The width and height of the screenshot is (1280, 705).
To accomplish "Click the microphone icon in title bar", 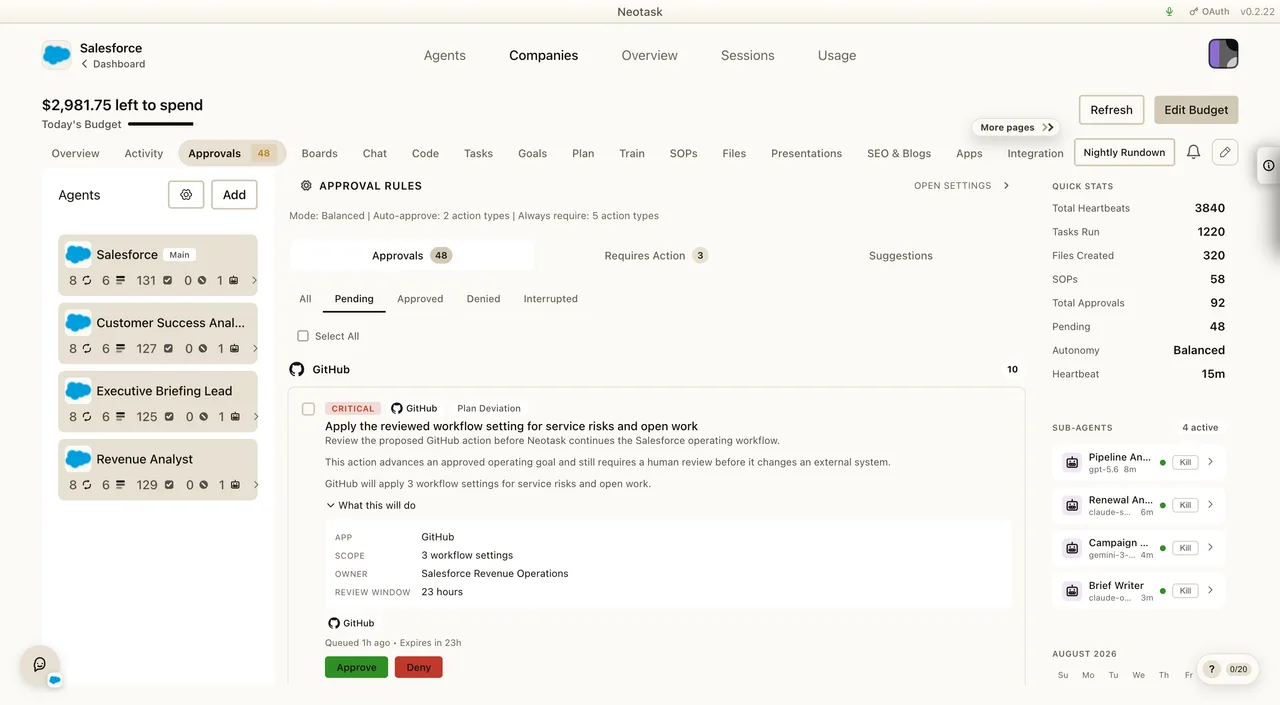I will [x=1169, y=12].
